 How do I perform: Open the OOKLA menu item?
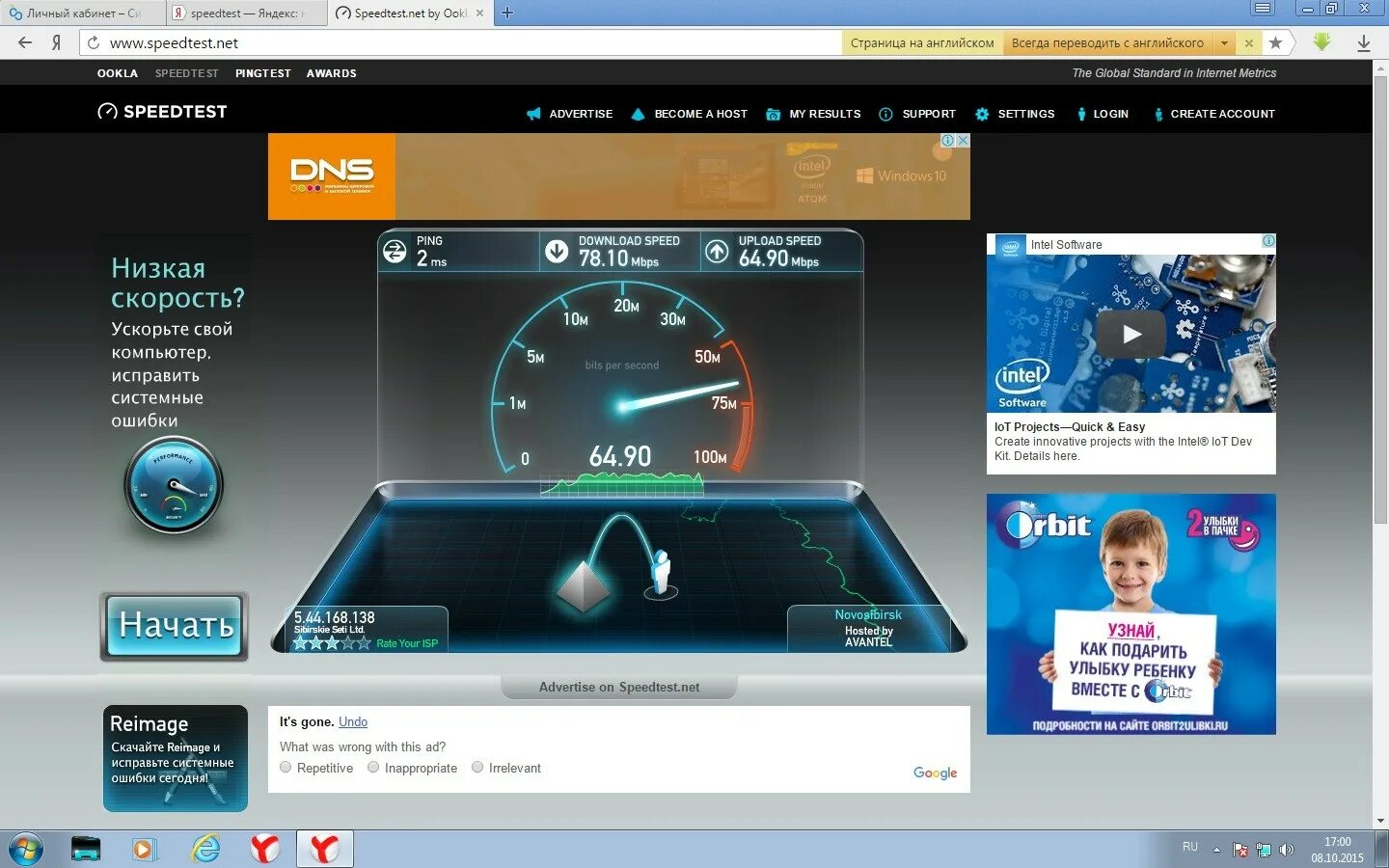(x=118, y=73)
